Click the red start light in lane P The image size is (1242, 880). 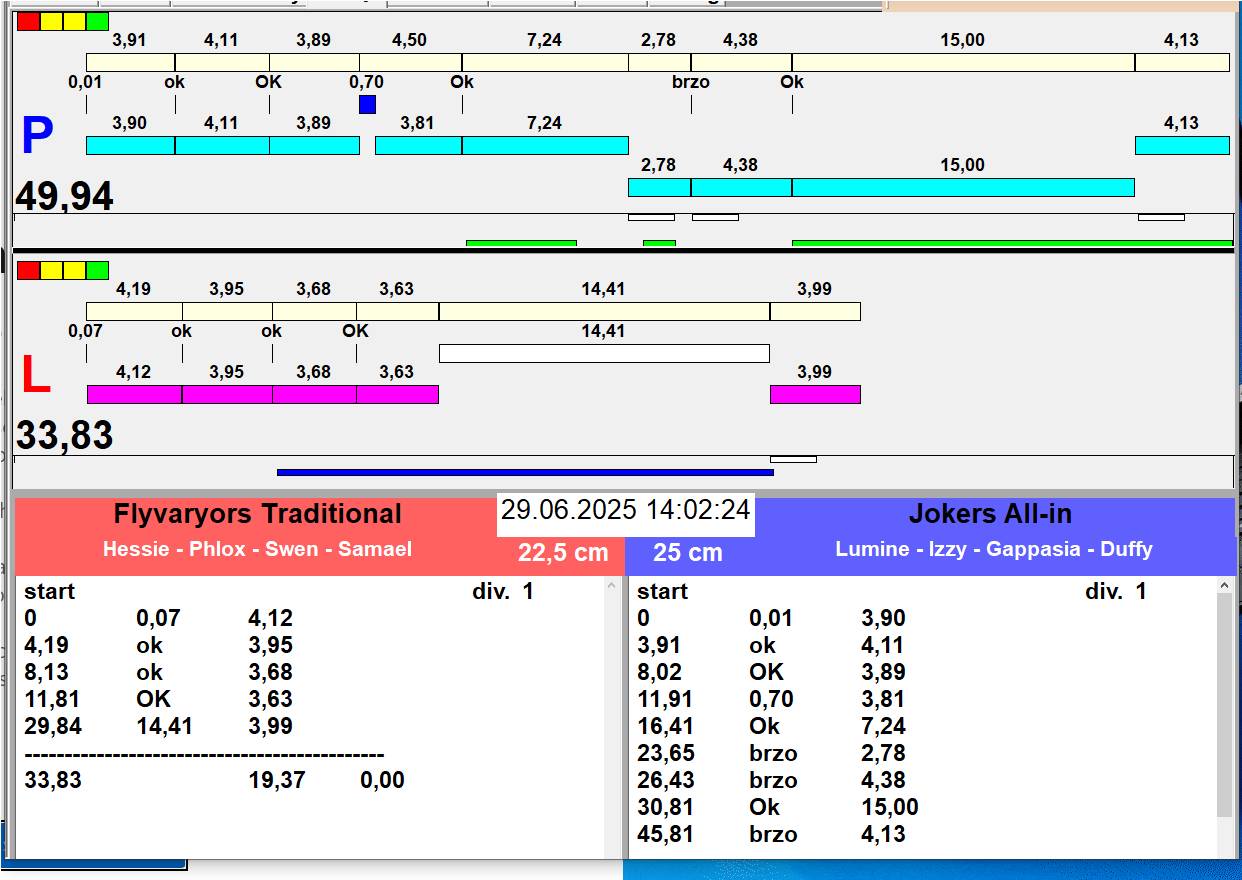[x=29, y=21]
